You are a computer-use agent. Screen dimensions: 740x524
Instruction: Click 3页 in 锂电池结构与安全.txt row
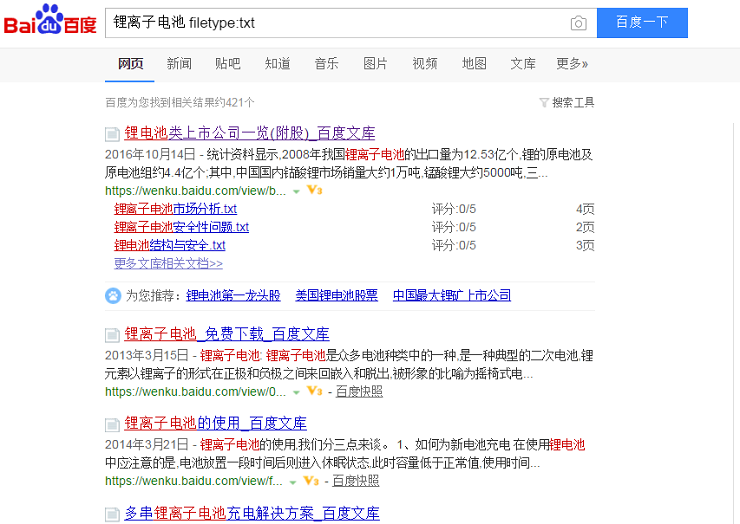click(585, 245)
